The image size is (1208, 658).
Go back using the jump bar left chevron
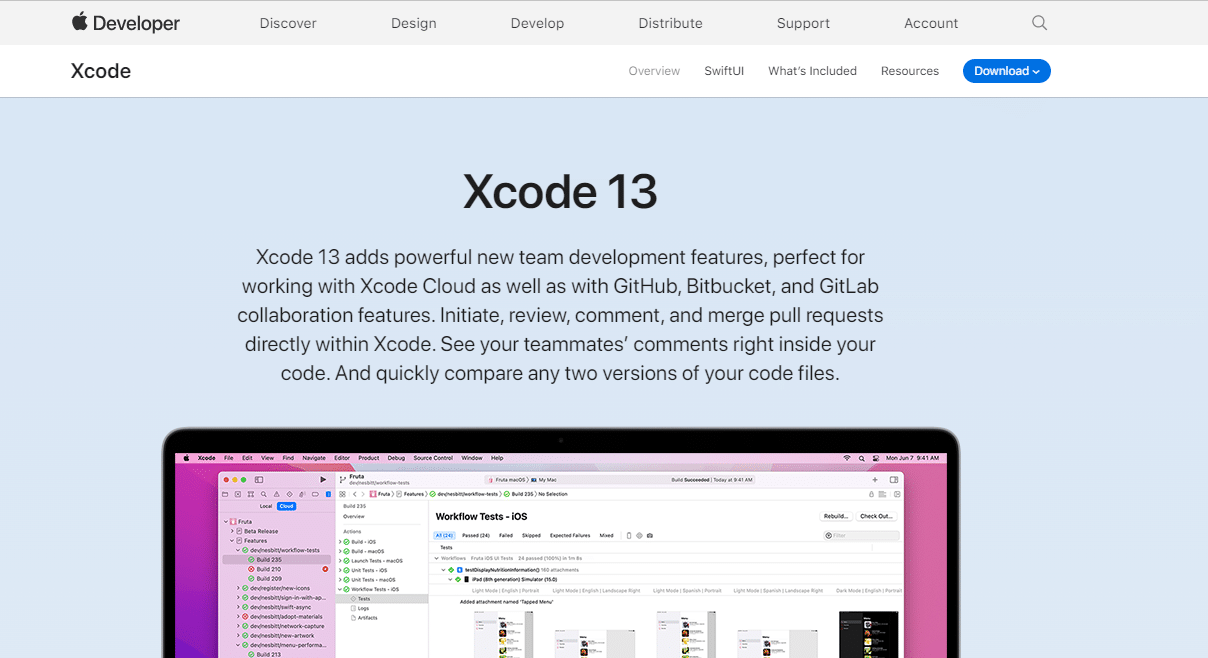coord(353,494)
